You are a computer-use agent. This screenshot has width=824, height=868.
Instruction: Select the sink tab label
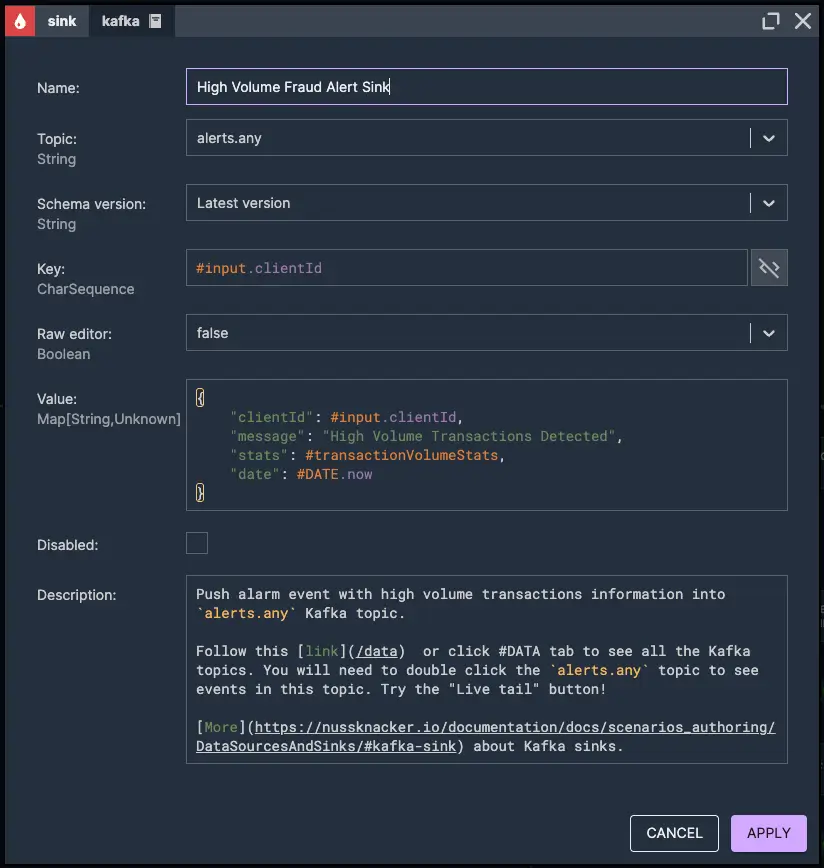point(61,21)
